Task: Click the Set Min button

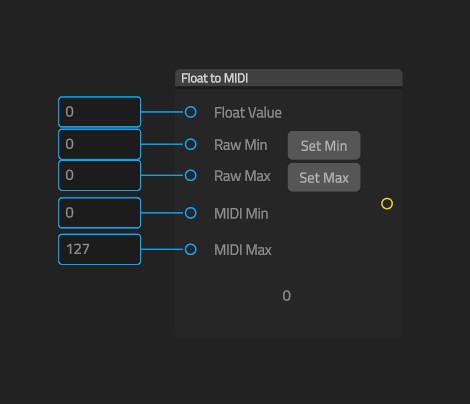Action: pos(324,145)
